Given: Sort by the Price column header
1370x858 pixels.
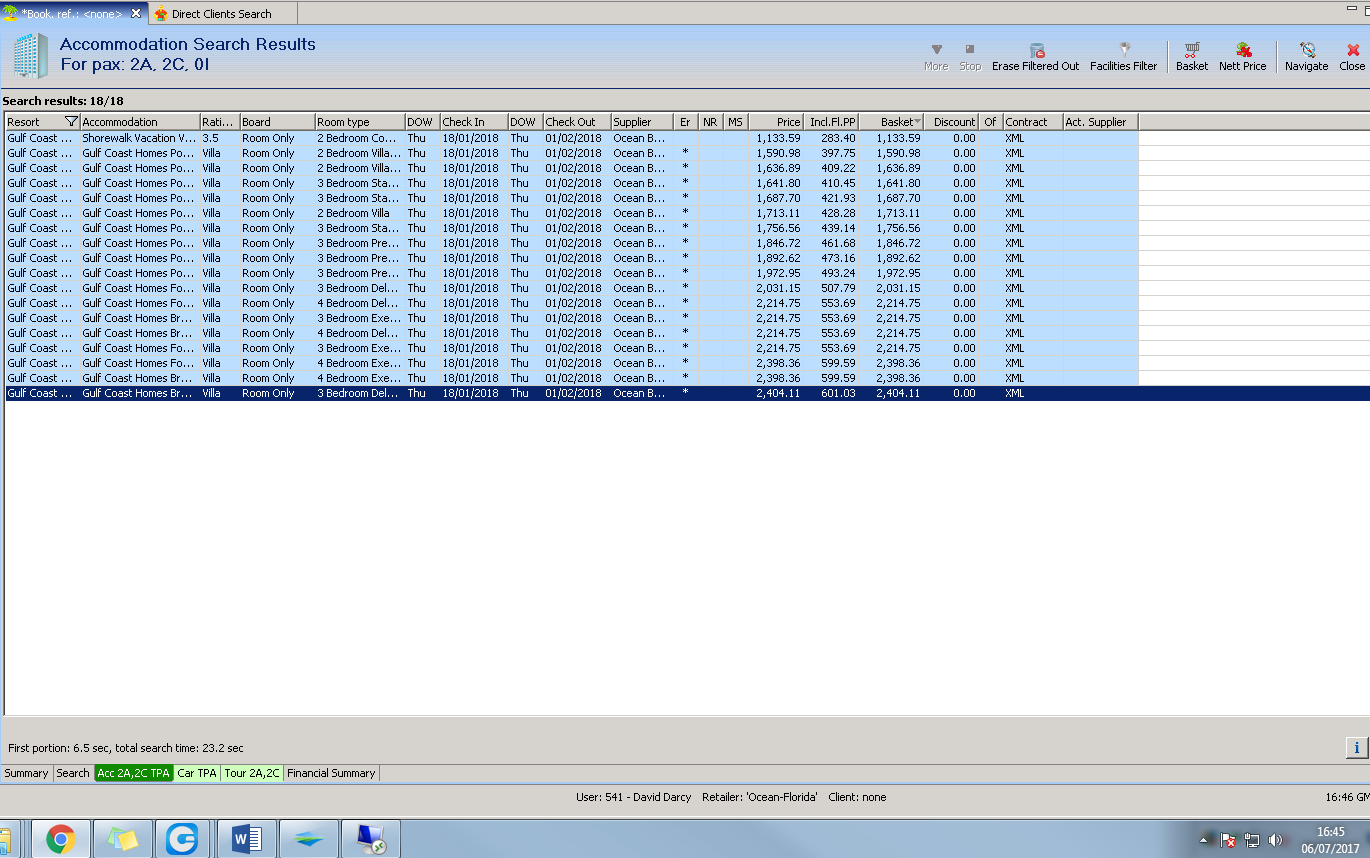Looking at the screenshot, I should click(x=777, y=122).
